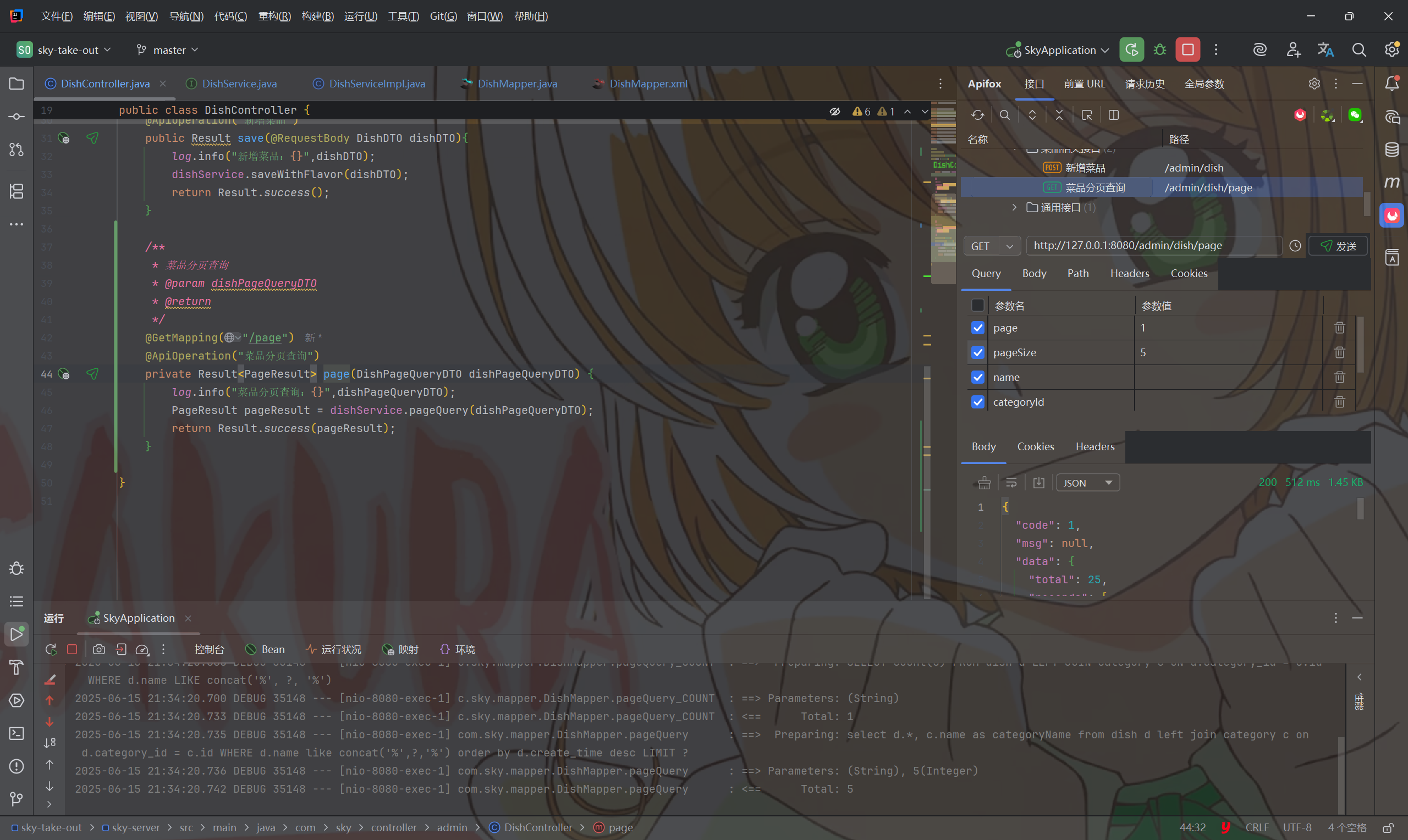The height and width of the screenshot is (840, 1408).
Task: Click the delete icon for pageSize row
Action: [x=1339, y=352]
